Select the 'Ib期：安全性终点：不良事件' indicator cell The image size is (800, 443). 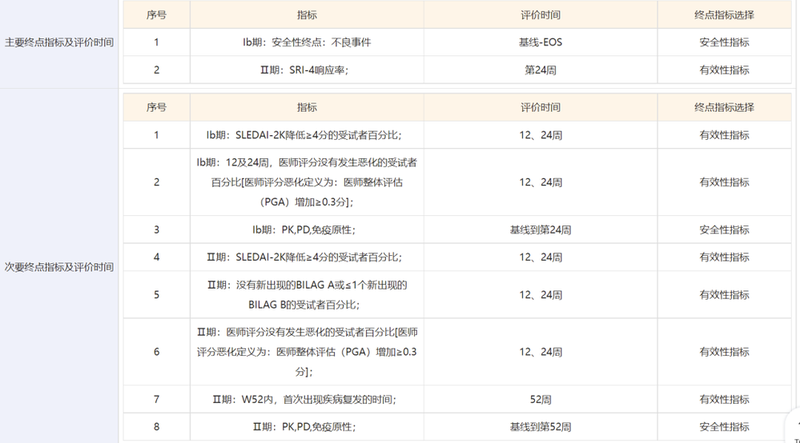pos(304,43)
